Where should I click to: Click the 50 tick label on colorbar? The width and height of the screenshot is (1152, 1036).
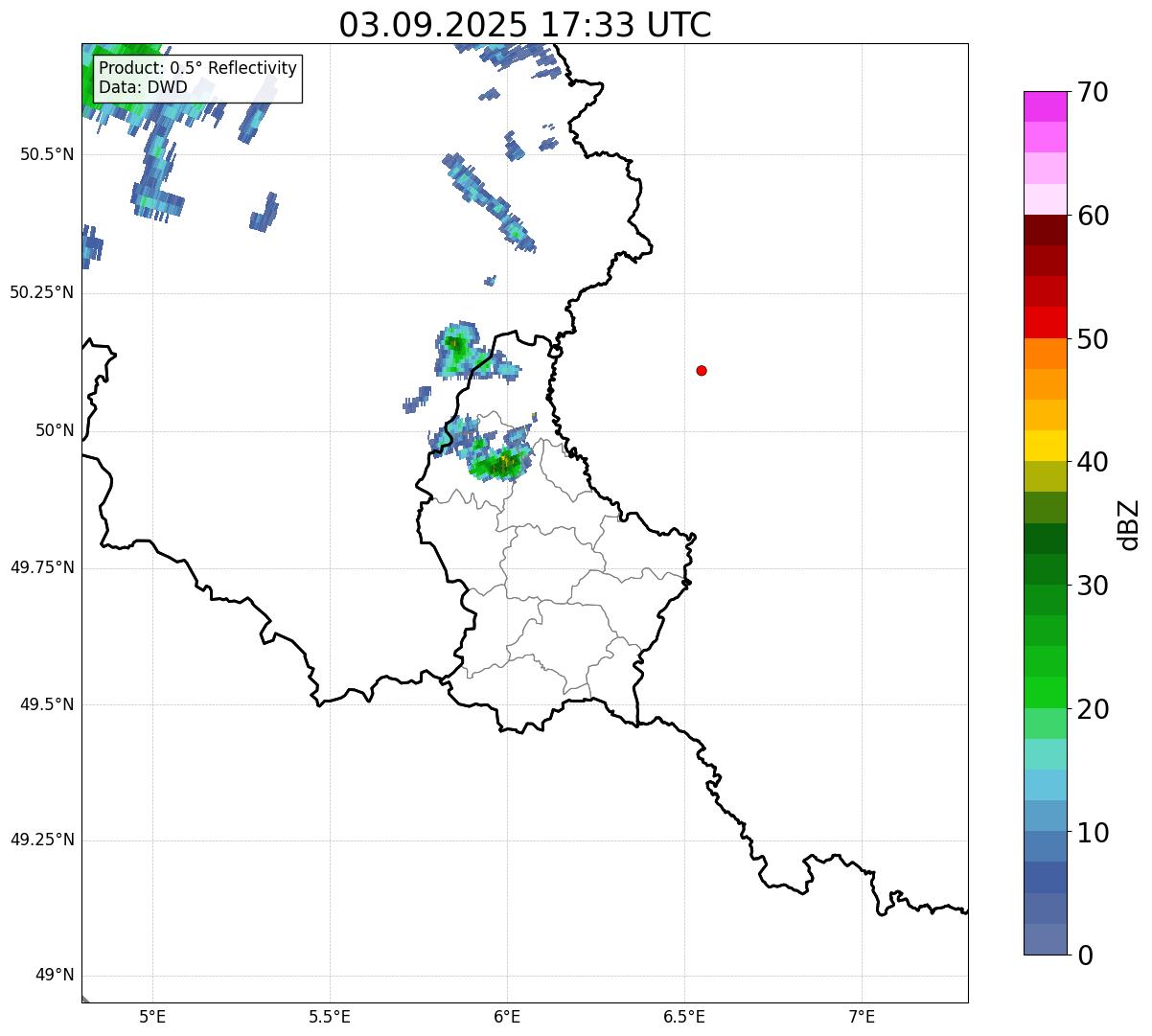1092,339
